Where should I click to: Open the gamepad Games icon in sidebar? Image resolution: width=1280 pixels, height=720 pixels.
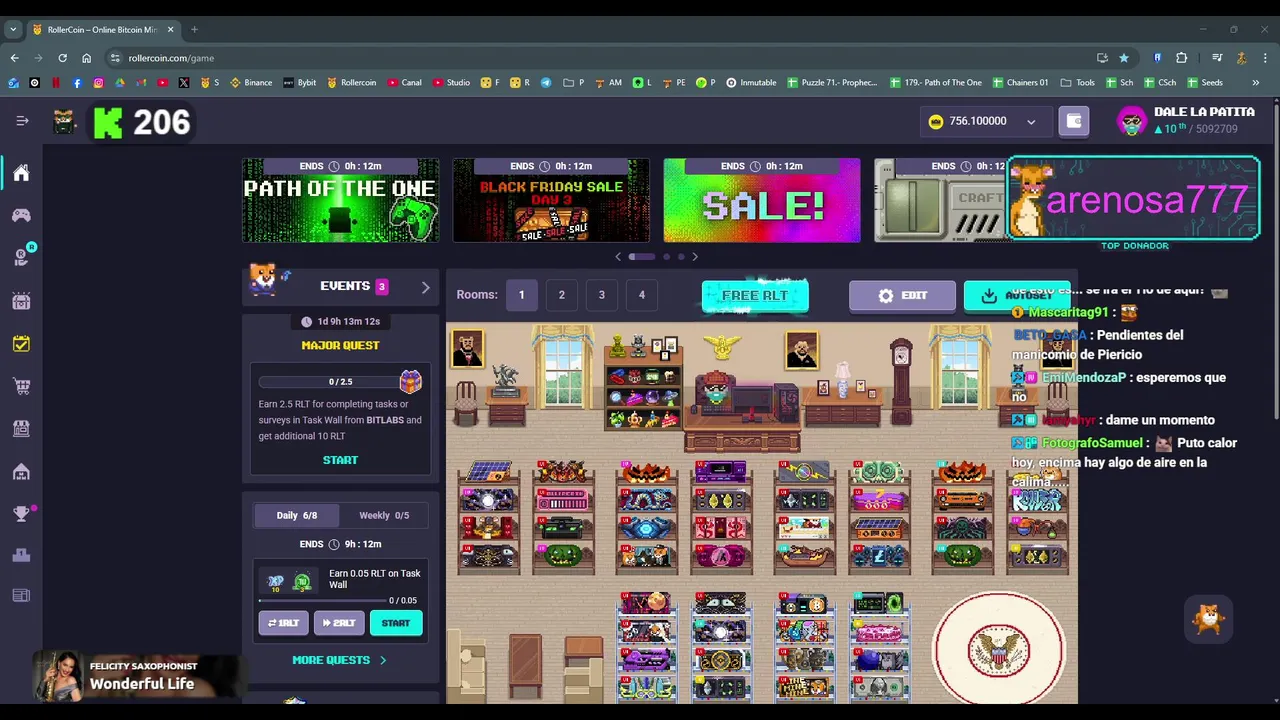coord(21,215)
